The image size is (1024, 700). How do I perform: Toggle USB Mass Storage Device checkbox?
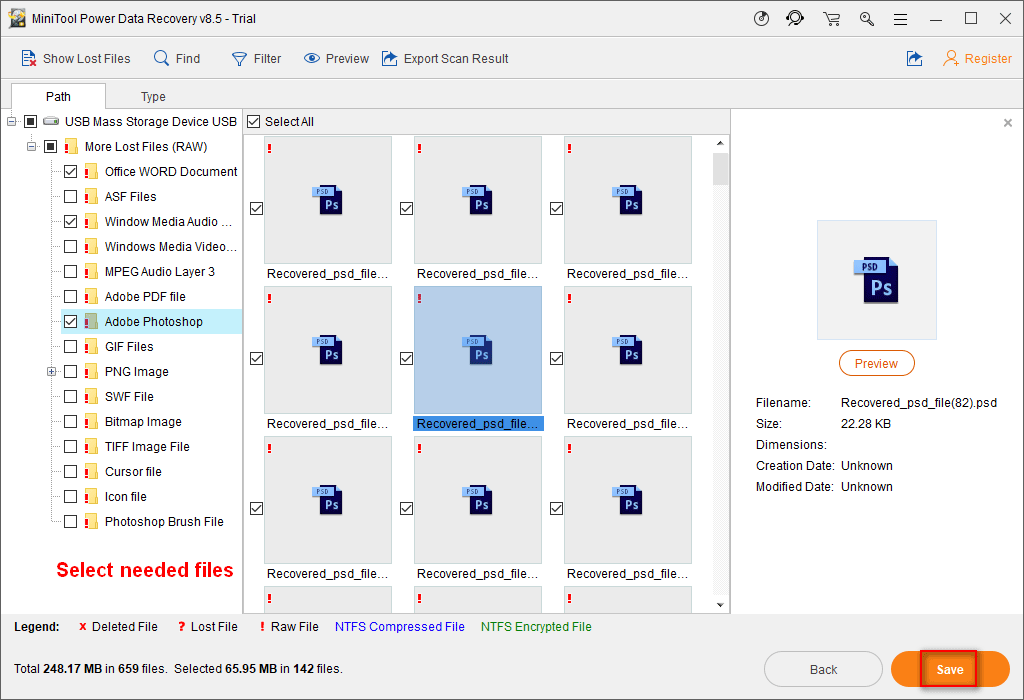(x=30, y=121)
